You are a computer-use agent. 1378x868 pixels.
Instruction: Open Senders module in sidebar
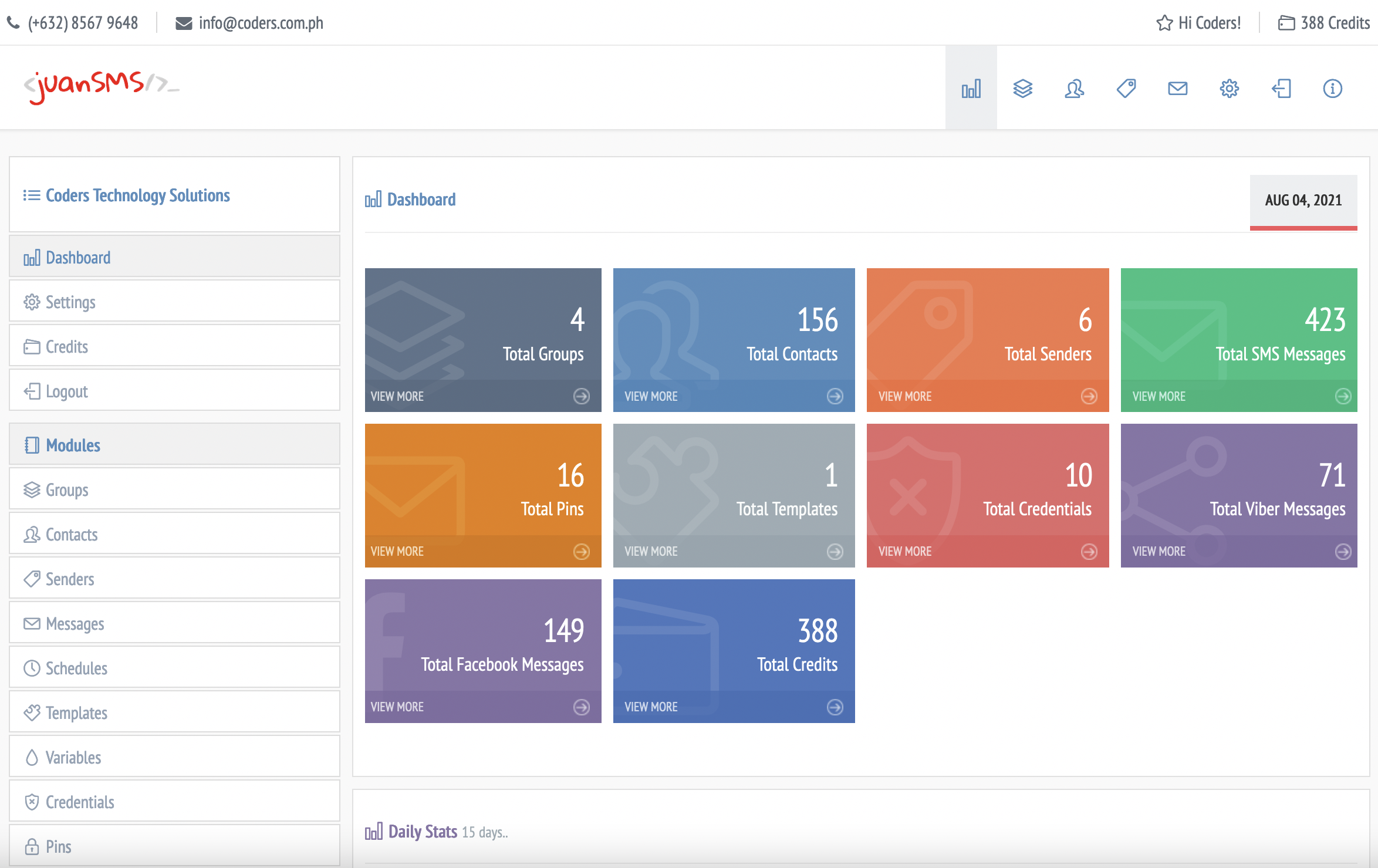(174, 578)
